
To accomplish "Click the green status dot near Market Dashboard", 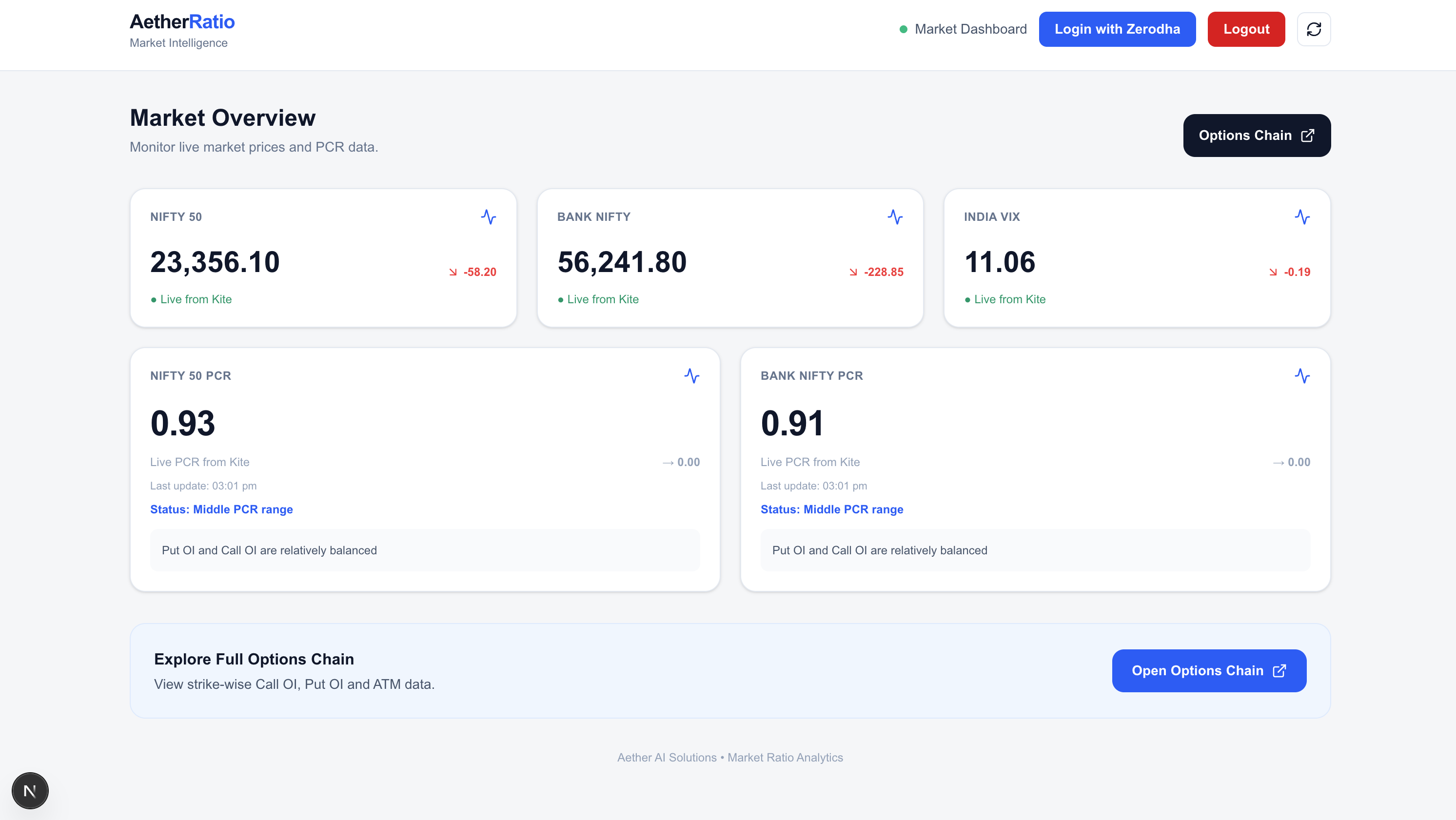I will [x=903, y=29].
